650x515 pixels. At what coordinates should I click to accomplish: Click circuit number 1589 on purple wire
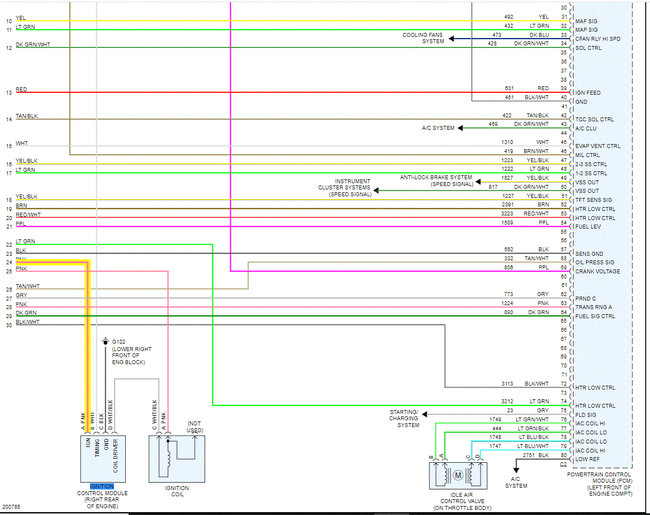[x=507, y=223]
